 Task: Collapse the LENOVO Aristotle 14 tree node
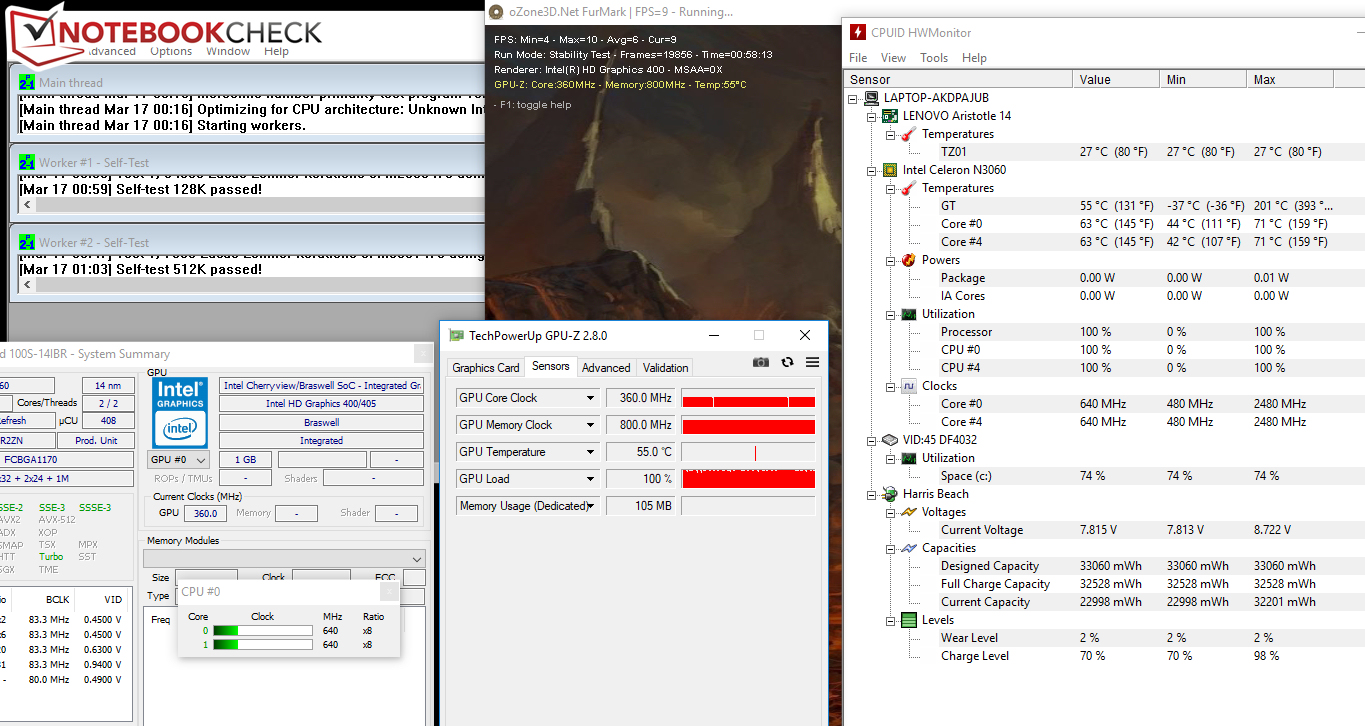(871, 116)
